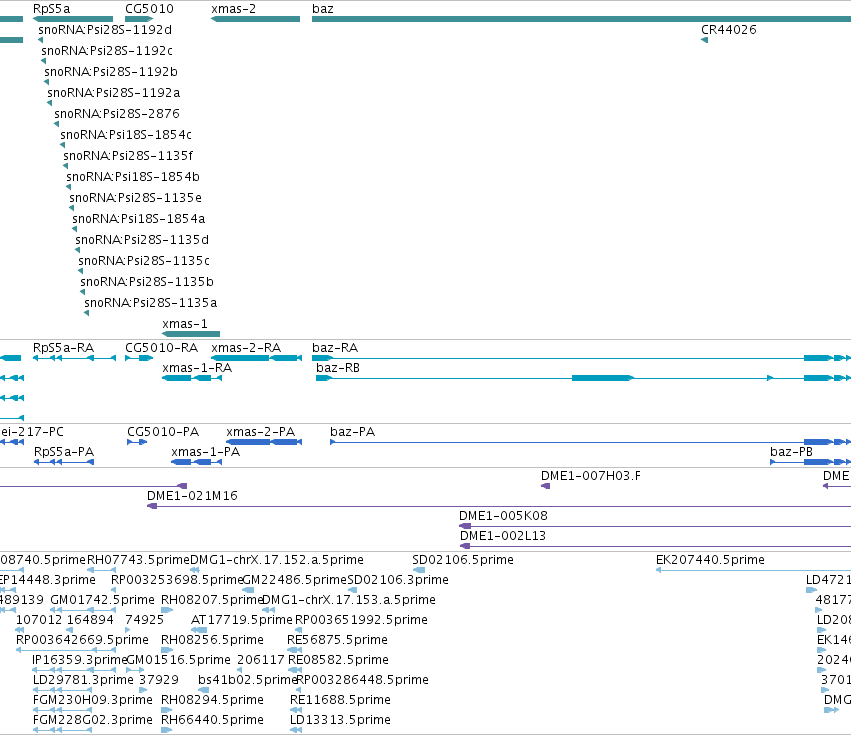Select the xmas-1-PA CDS glyph
851x735 pixels.
point(196,462)
